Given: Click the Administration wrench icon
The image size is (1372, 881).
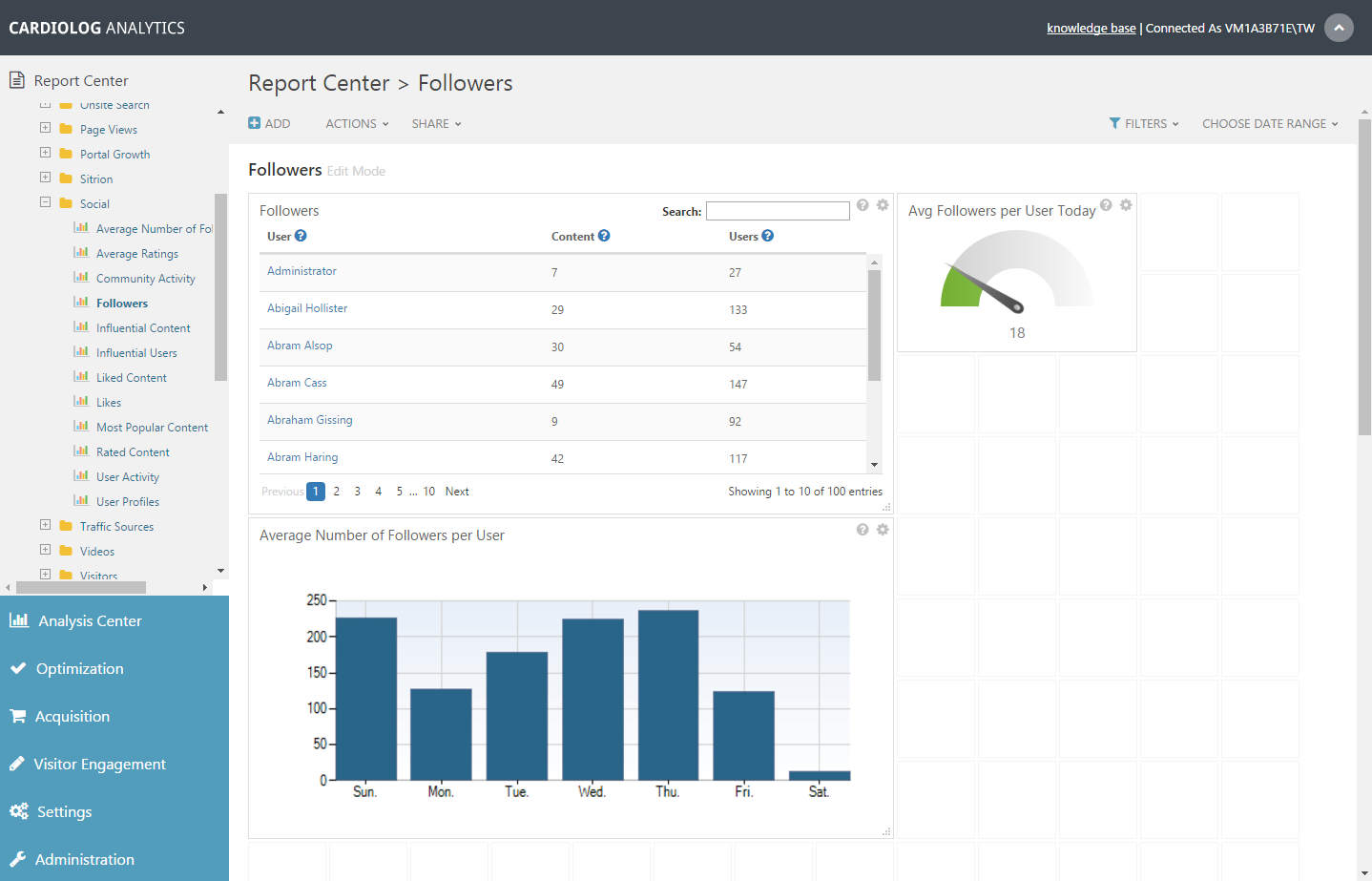Looking at the screenshot, I should click(18, 859).
